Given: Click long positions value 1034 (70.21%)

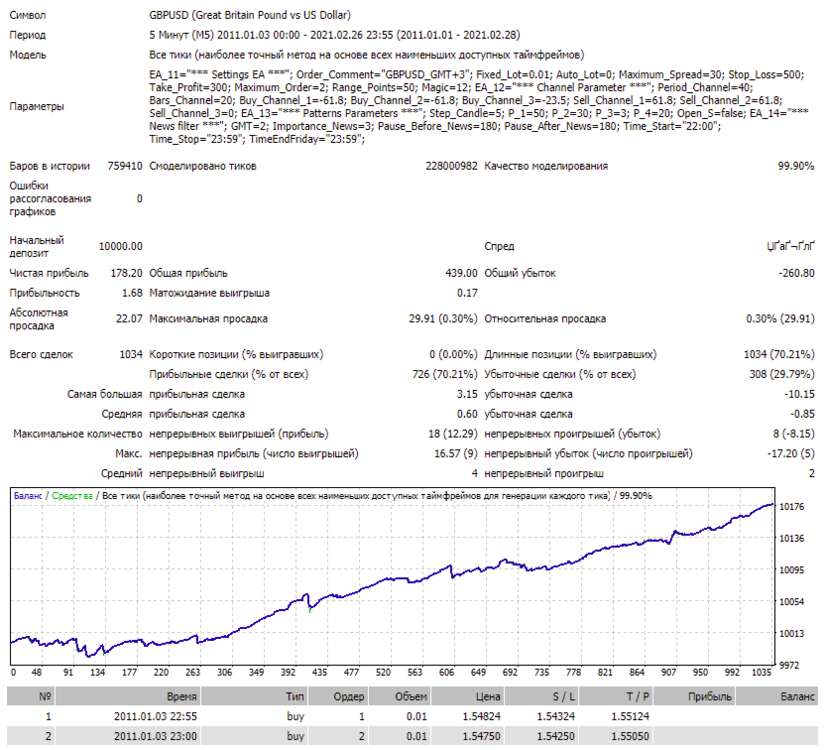Looking at the screenshot, I should [779, 355].
